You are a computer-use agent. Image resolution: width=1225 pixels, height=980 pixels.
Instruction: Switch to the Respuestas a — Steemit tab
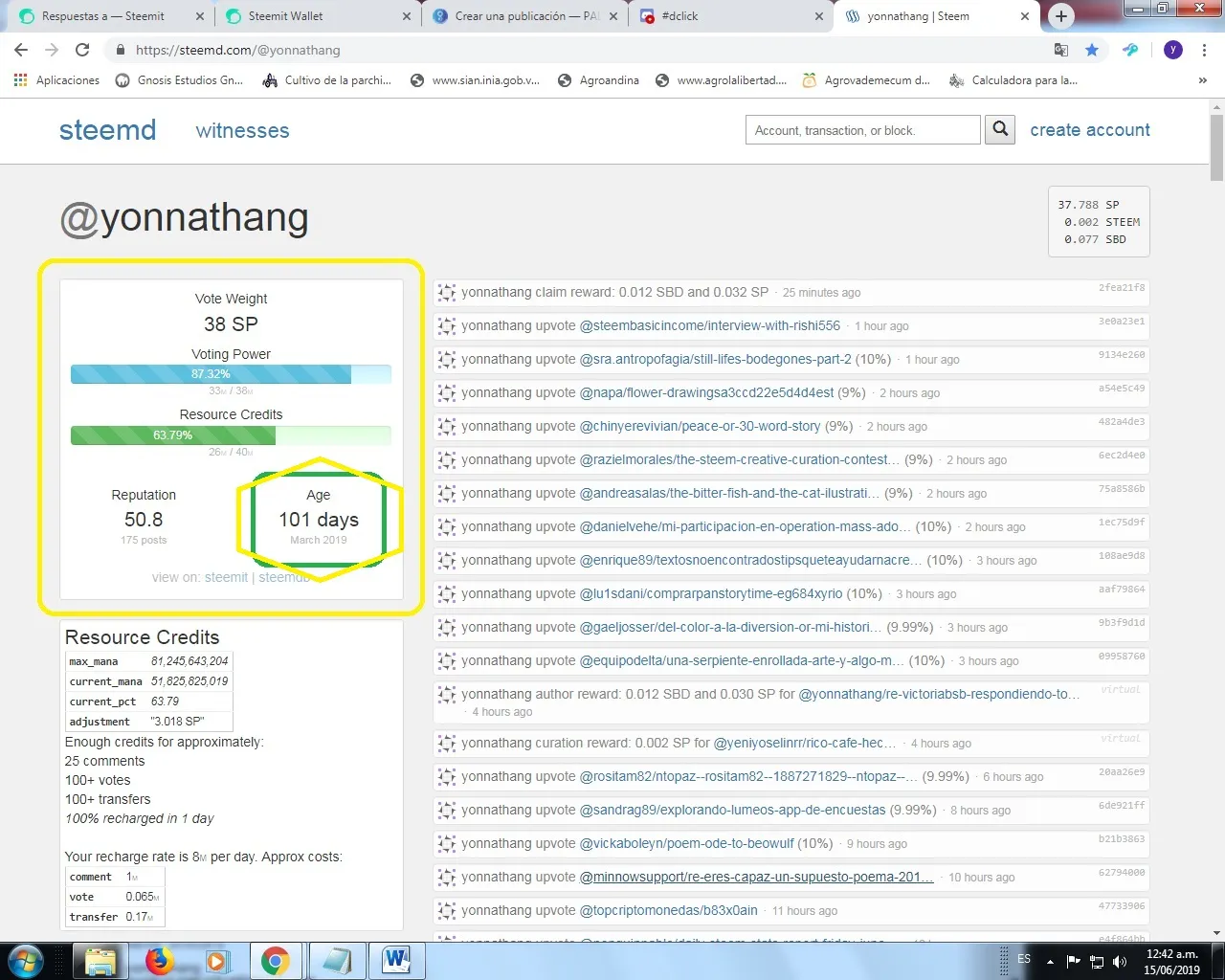(x=110, y=16)
